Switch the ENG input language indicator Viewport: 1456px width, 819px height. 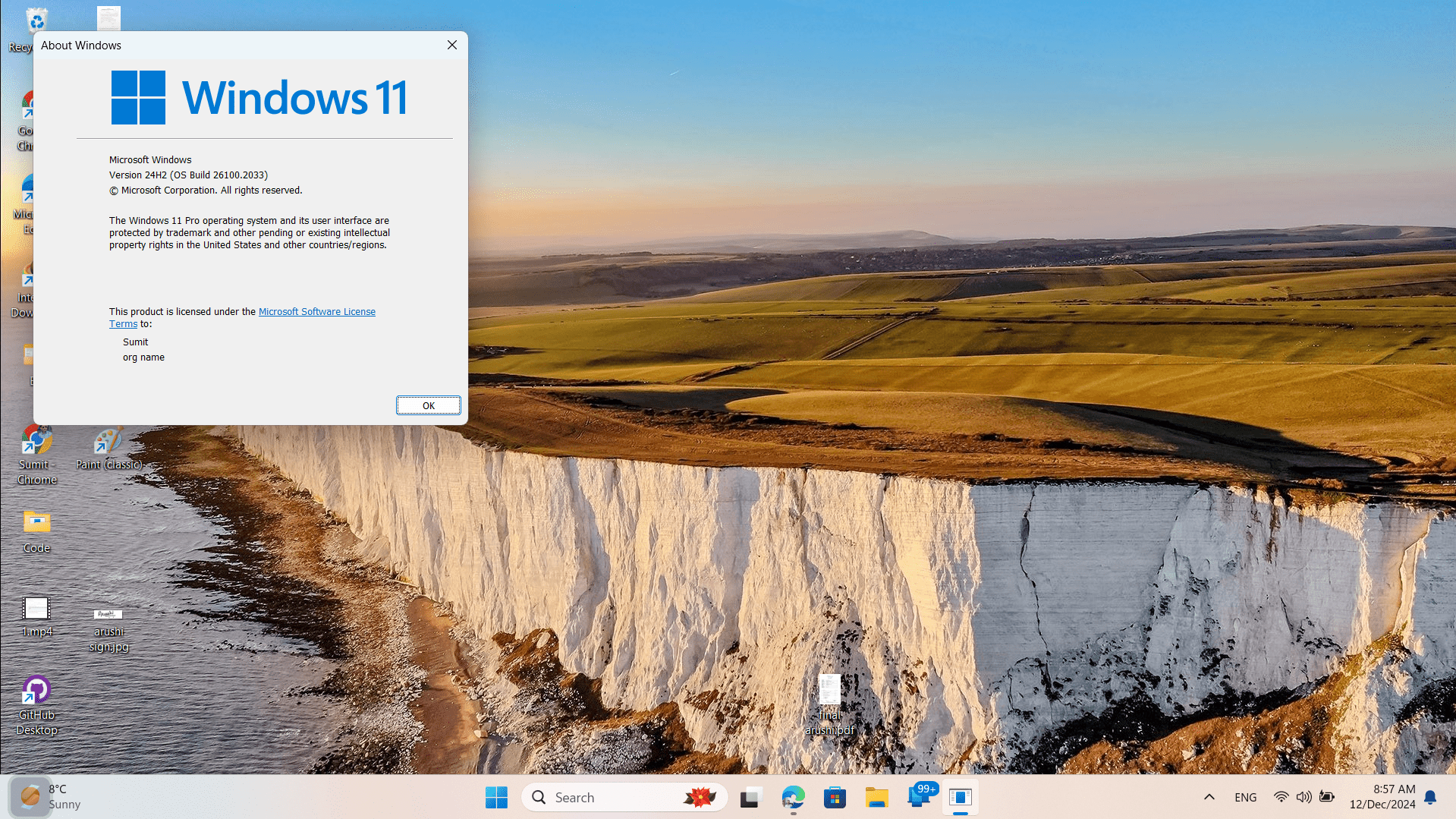(x=1245, y=797)
